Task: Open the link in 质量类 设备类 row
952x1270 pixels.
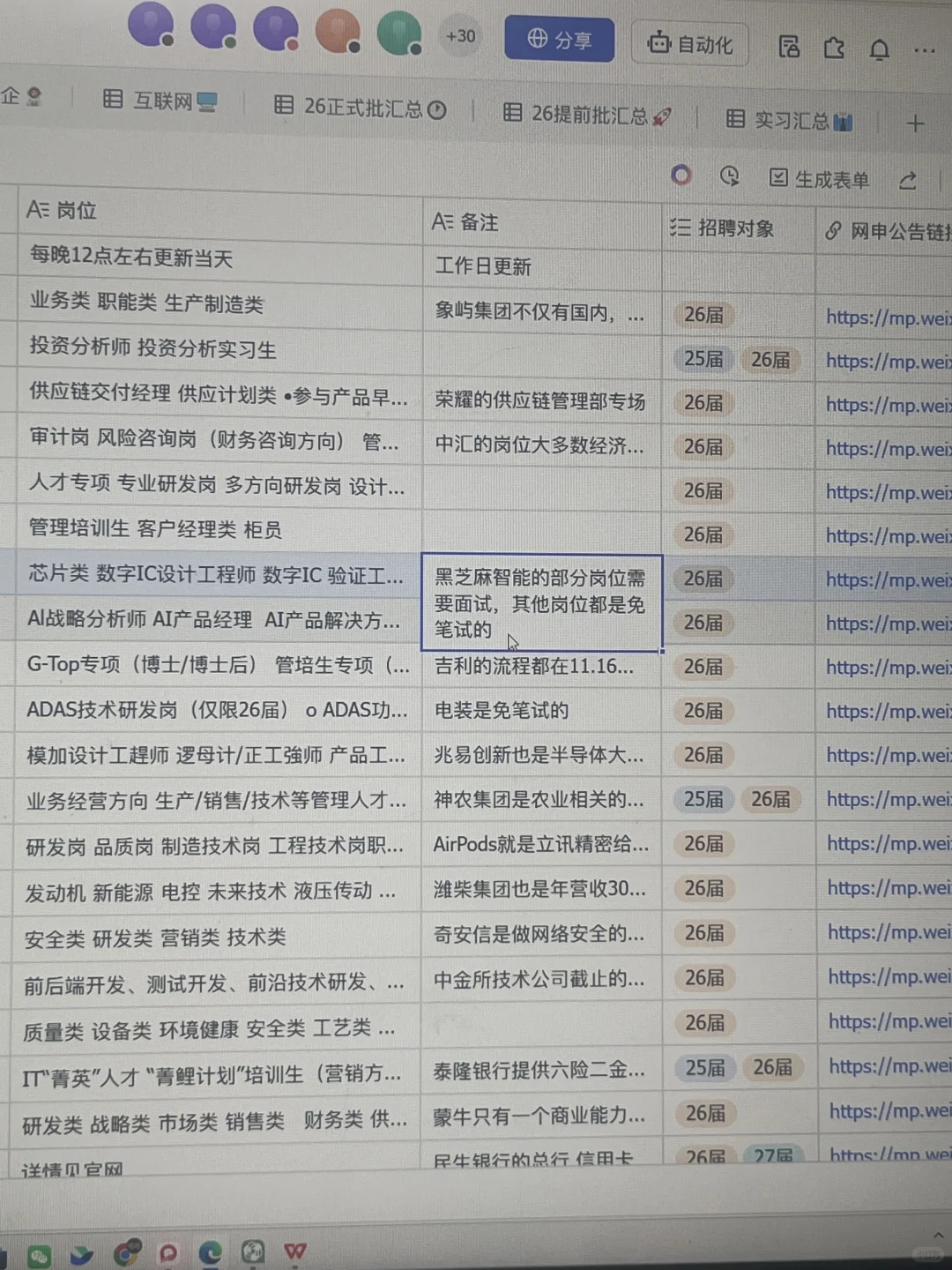Action: pyautogui.click(x=889, y=1021)
